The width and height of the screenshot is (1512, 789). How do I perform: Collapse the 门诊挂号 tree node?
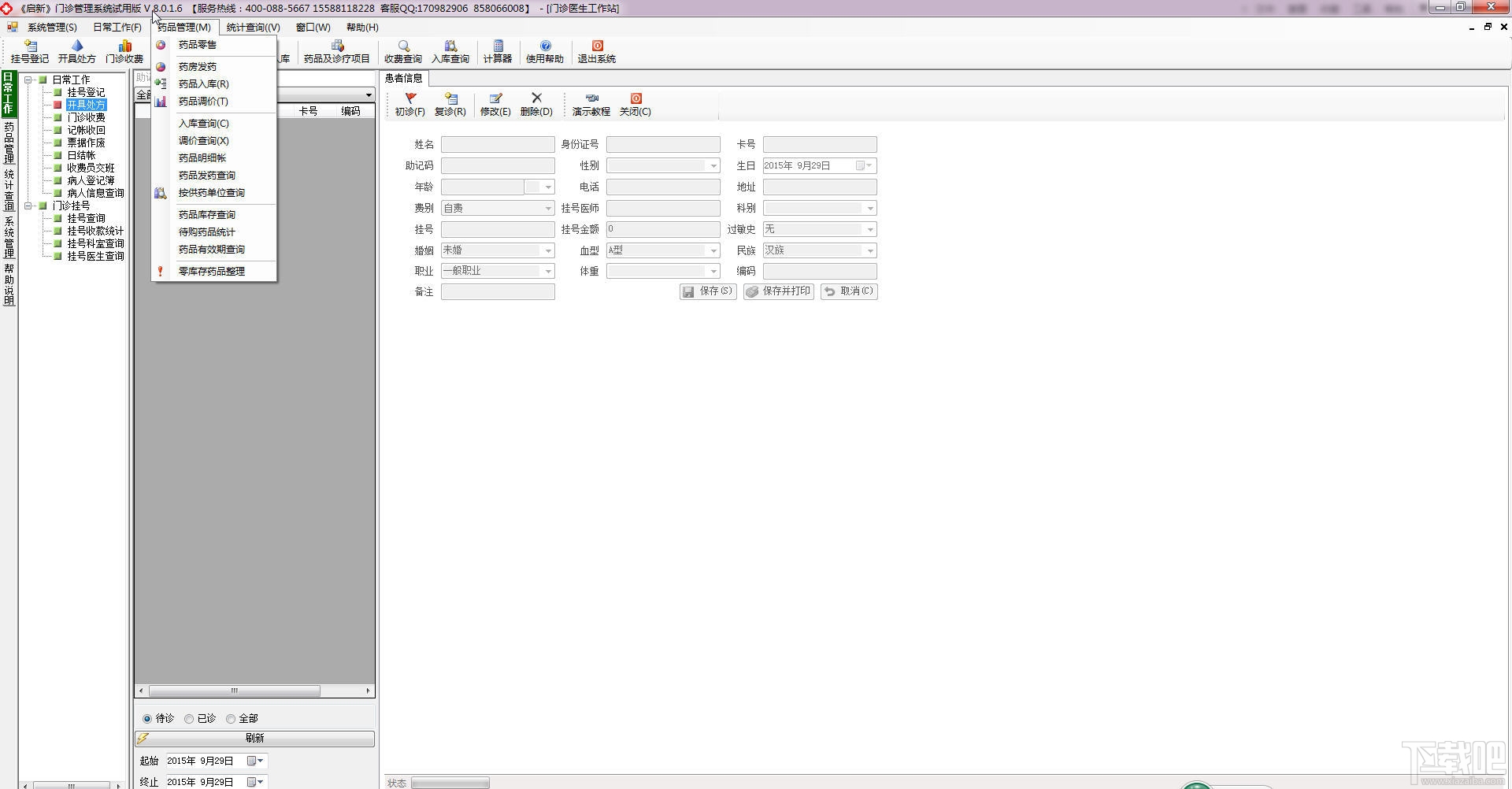(x=28, y=206)
